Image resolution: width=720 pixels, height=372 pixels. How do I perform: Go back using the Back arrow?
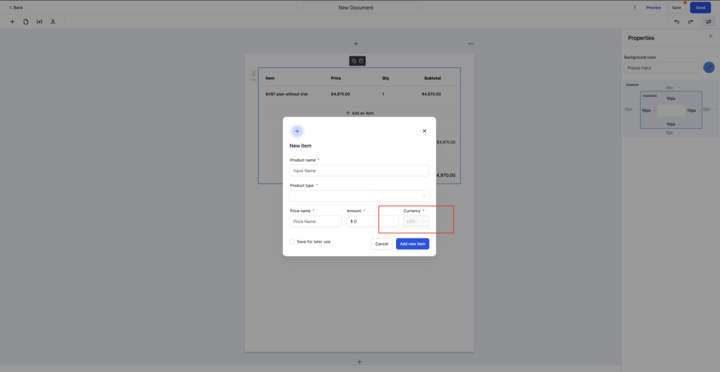tap(16, 7)
